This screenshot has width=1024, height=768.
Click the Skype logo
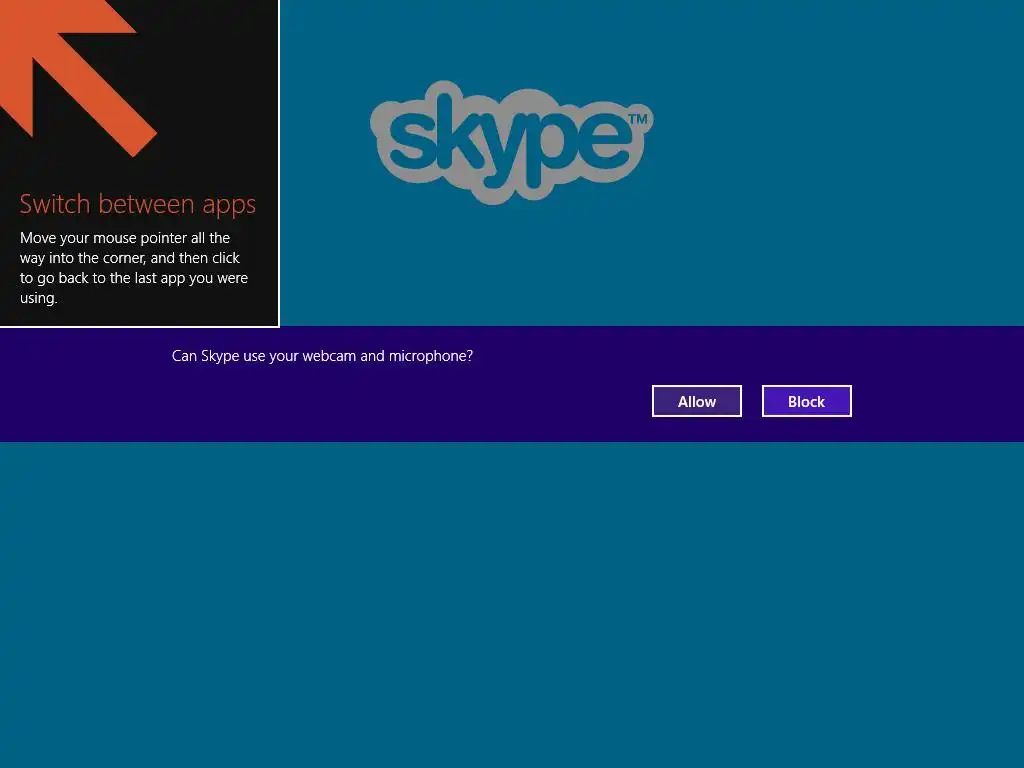pyautogui.click(x=511, y=142)
